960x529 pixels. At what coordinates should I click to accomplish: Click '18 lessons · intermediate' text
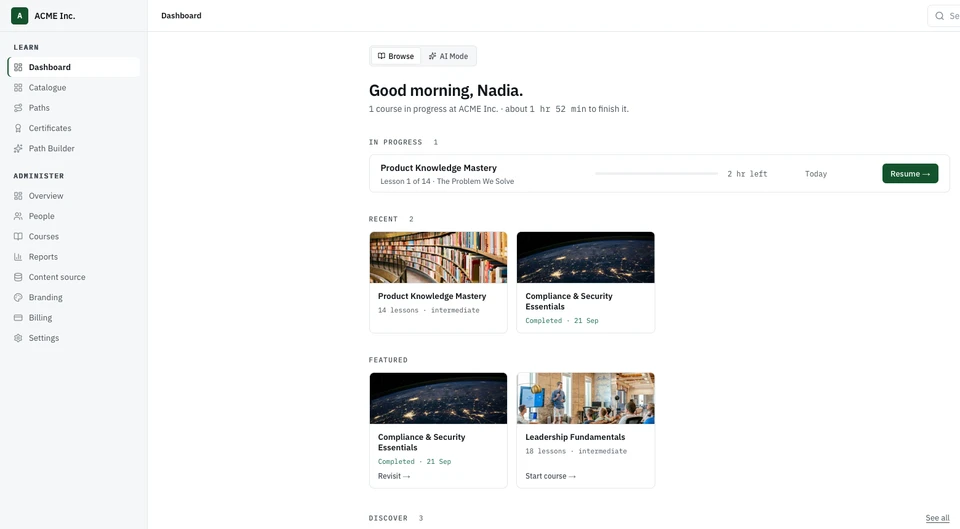576,451
